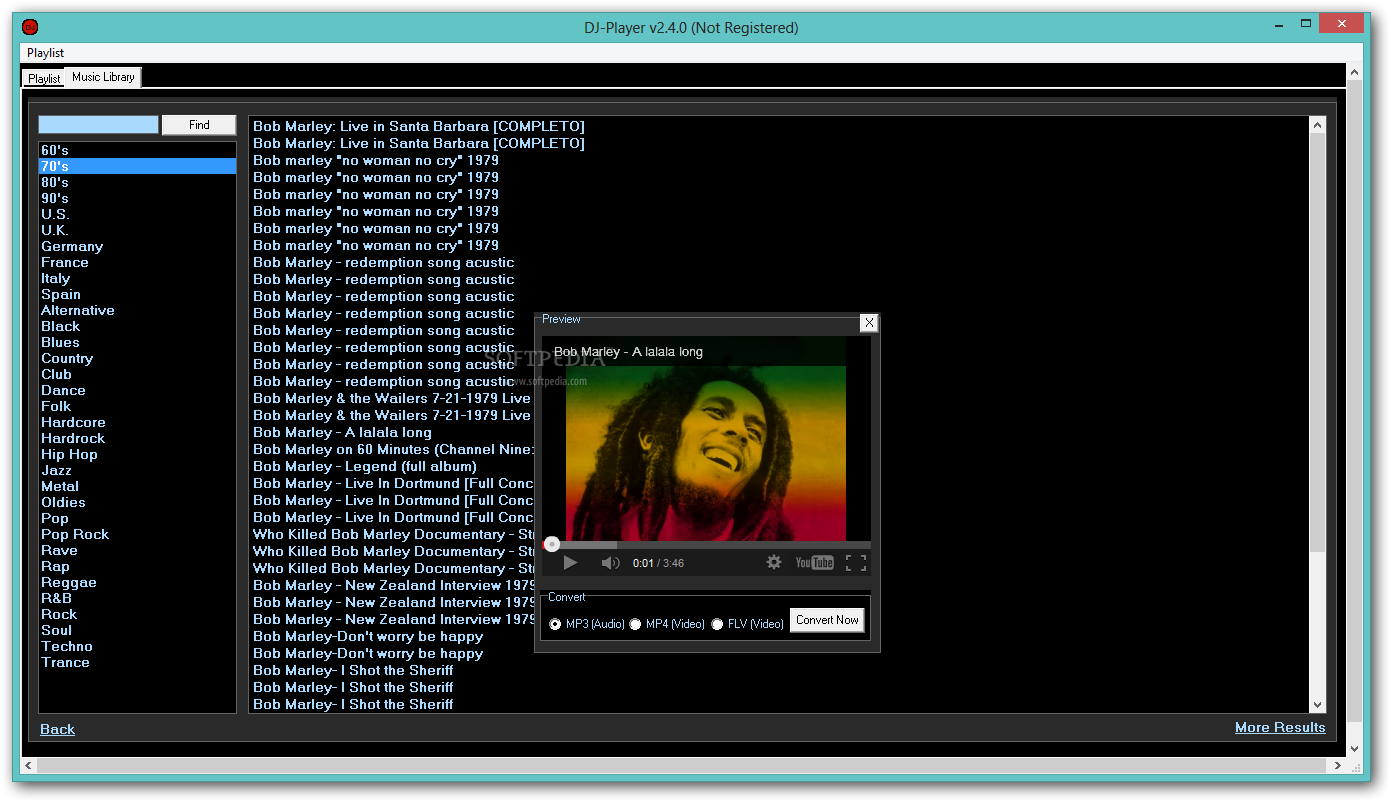Image resolution: width=1391 pixels, height=802 pixels.
Task: Follow the Back link
Action: [57, 729]
